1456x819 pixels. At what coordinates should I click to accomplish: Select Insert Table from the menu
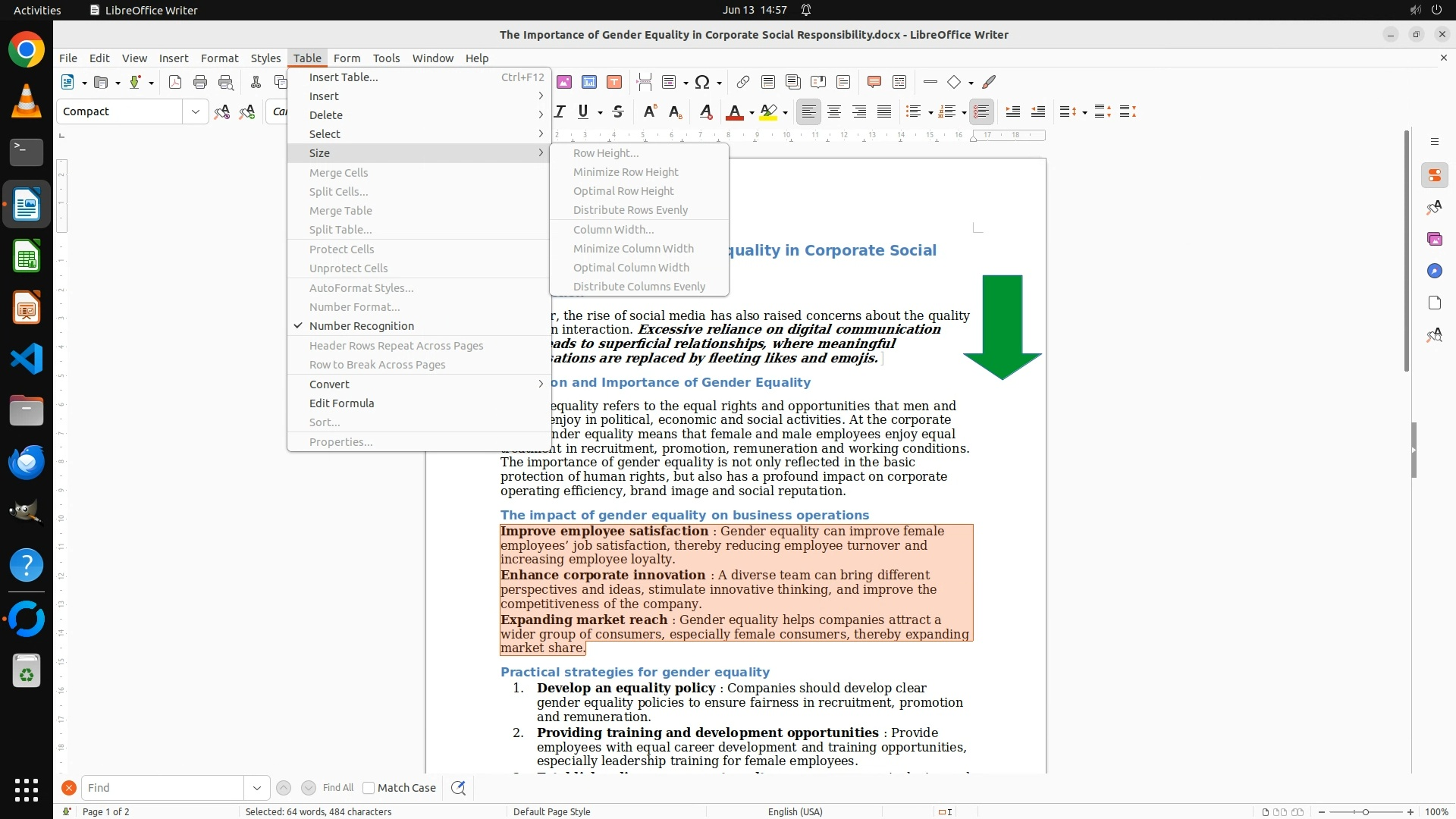click(343, 77)
